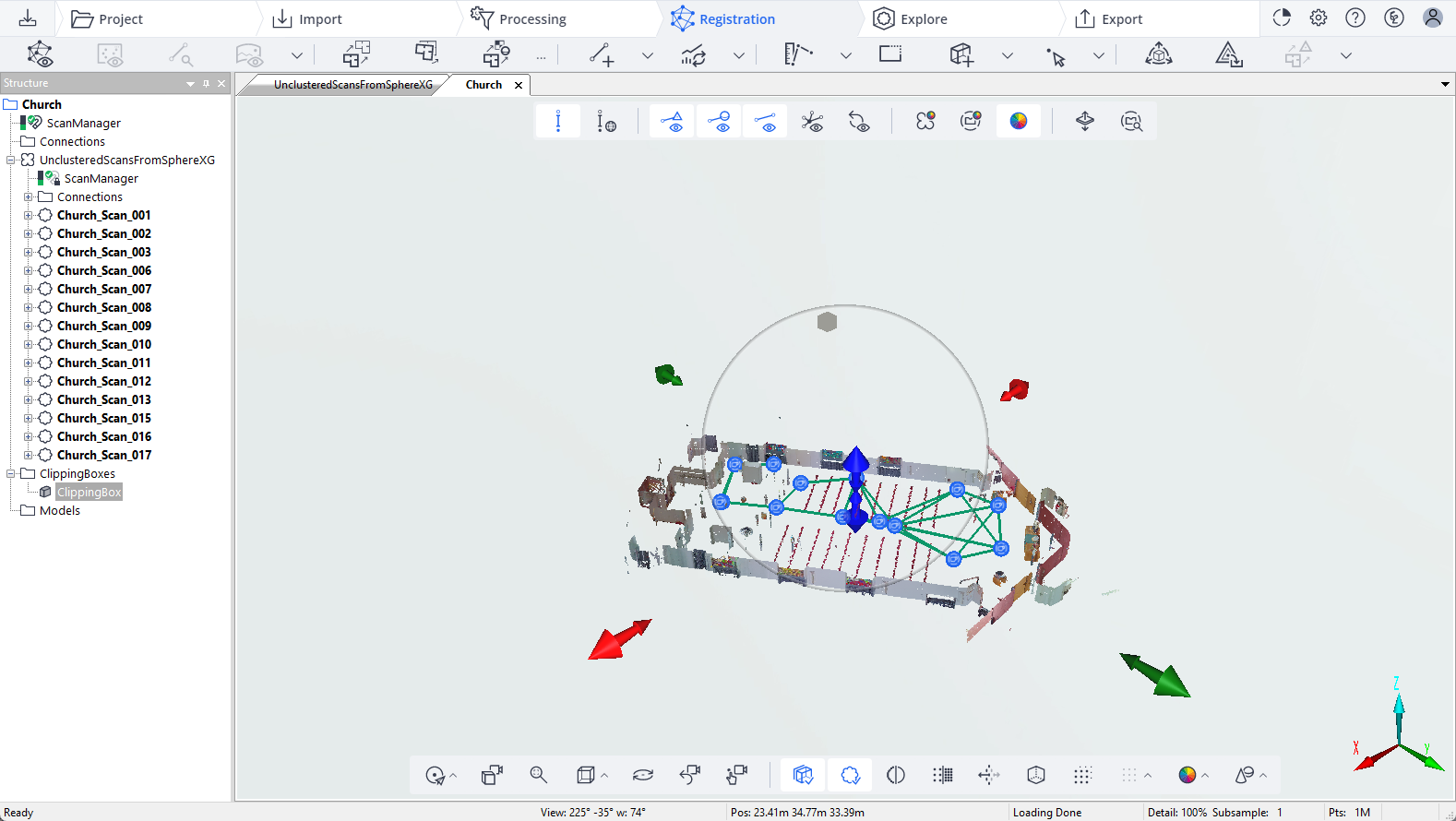Image resolution: width=1456 pixels, height=821 pixels.
Task: Open the user account icon
Action: click(1432, 18)
